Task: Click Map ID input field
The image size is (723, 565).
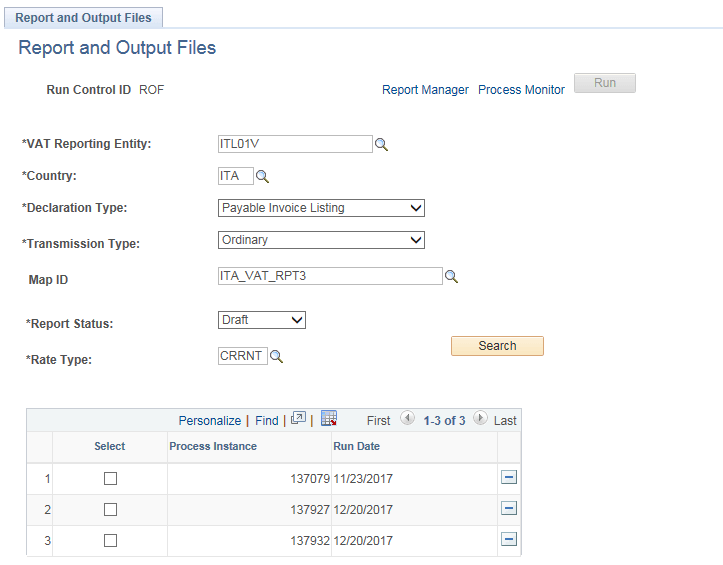Action: [330, 276]
